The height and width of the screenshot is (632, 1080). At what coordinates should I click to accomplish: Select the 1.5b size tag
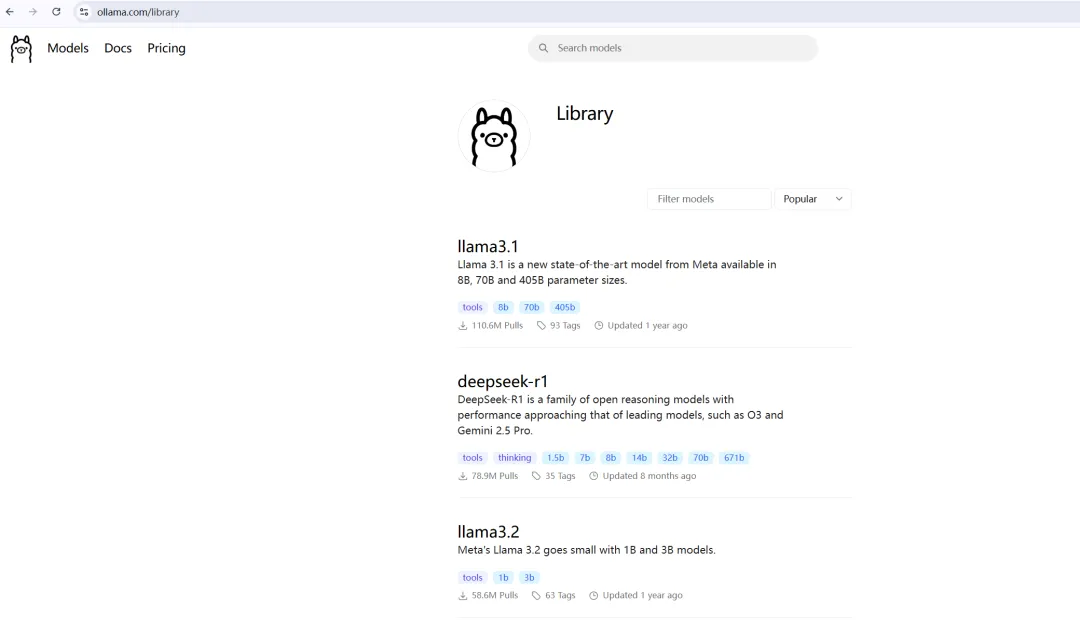click(556, 458)
